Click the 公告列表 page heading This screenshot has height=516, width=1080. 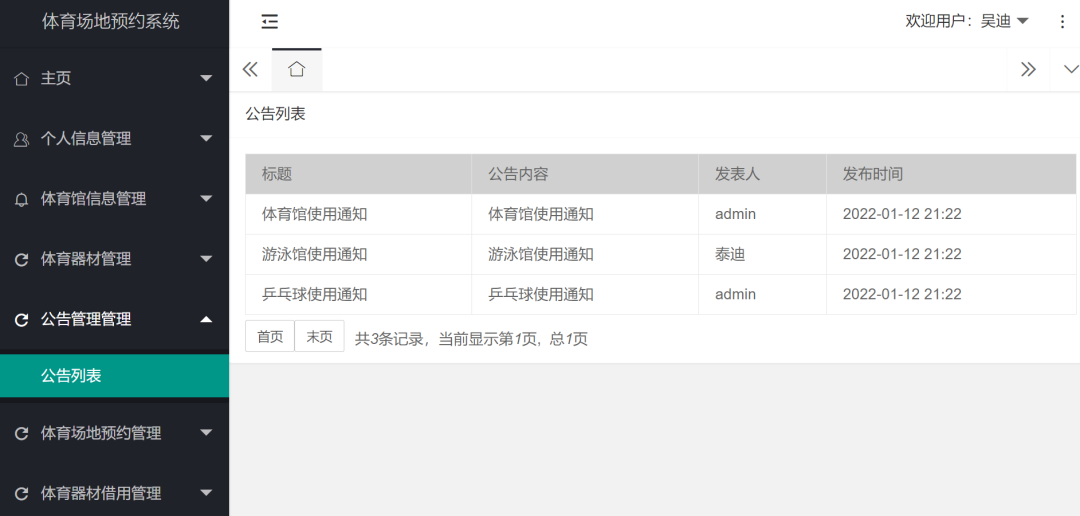276,114
